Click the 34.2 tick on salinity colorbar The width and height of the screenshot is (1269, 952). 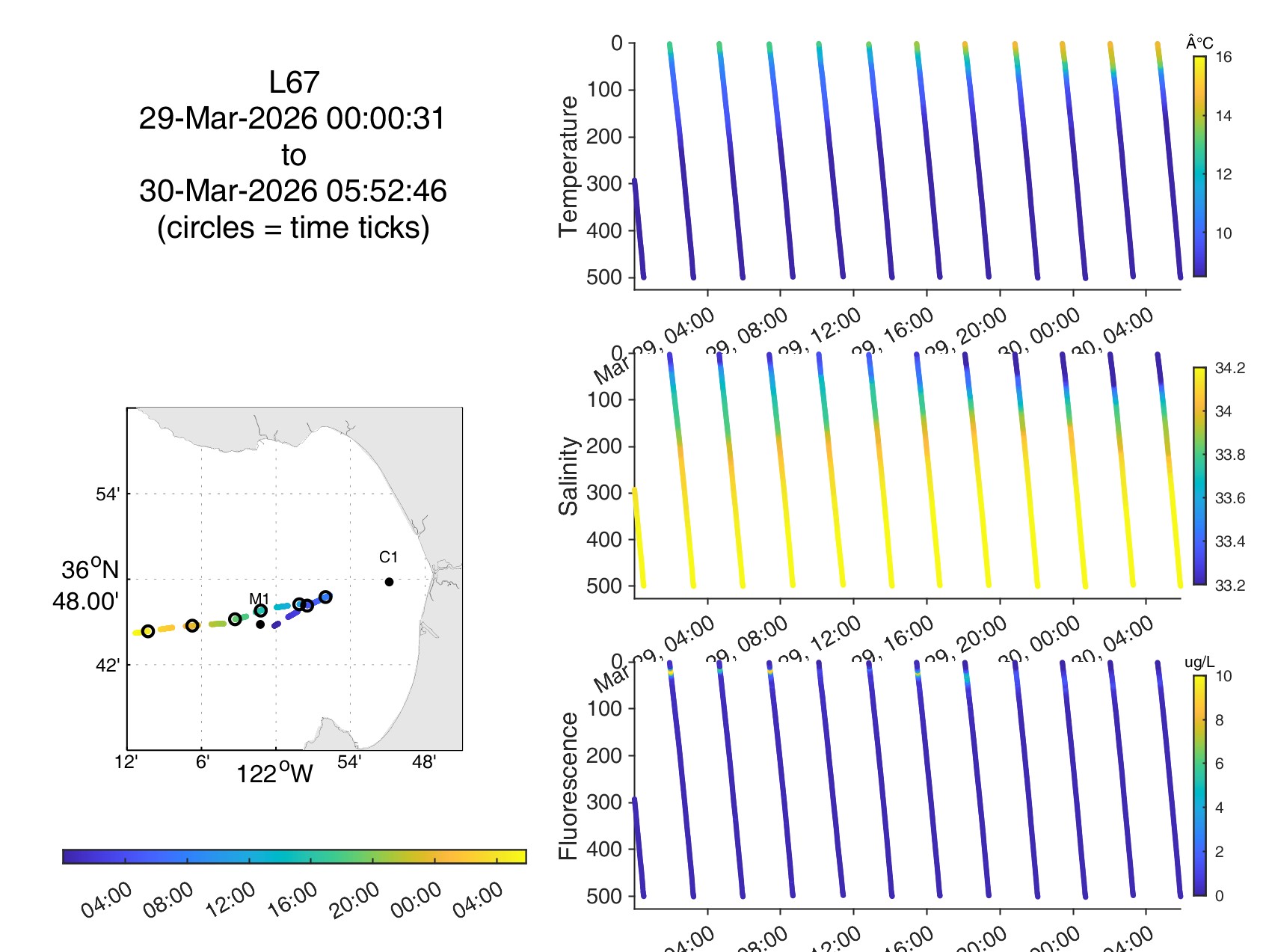point(1229,368)
